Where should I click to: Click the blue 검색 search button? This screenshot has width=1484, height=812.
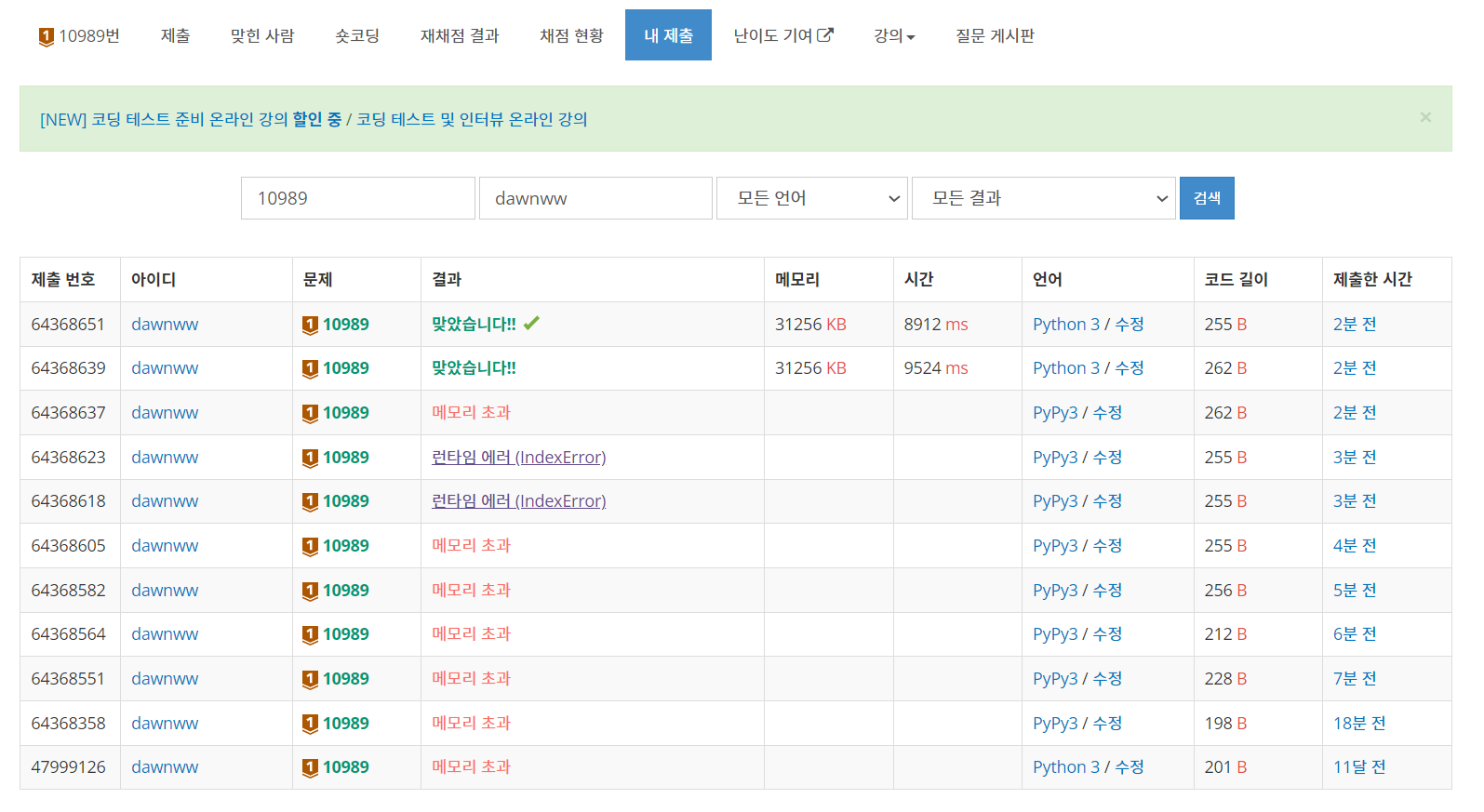pyautogui.click(x=1207, y=198)
